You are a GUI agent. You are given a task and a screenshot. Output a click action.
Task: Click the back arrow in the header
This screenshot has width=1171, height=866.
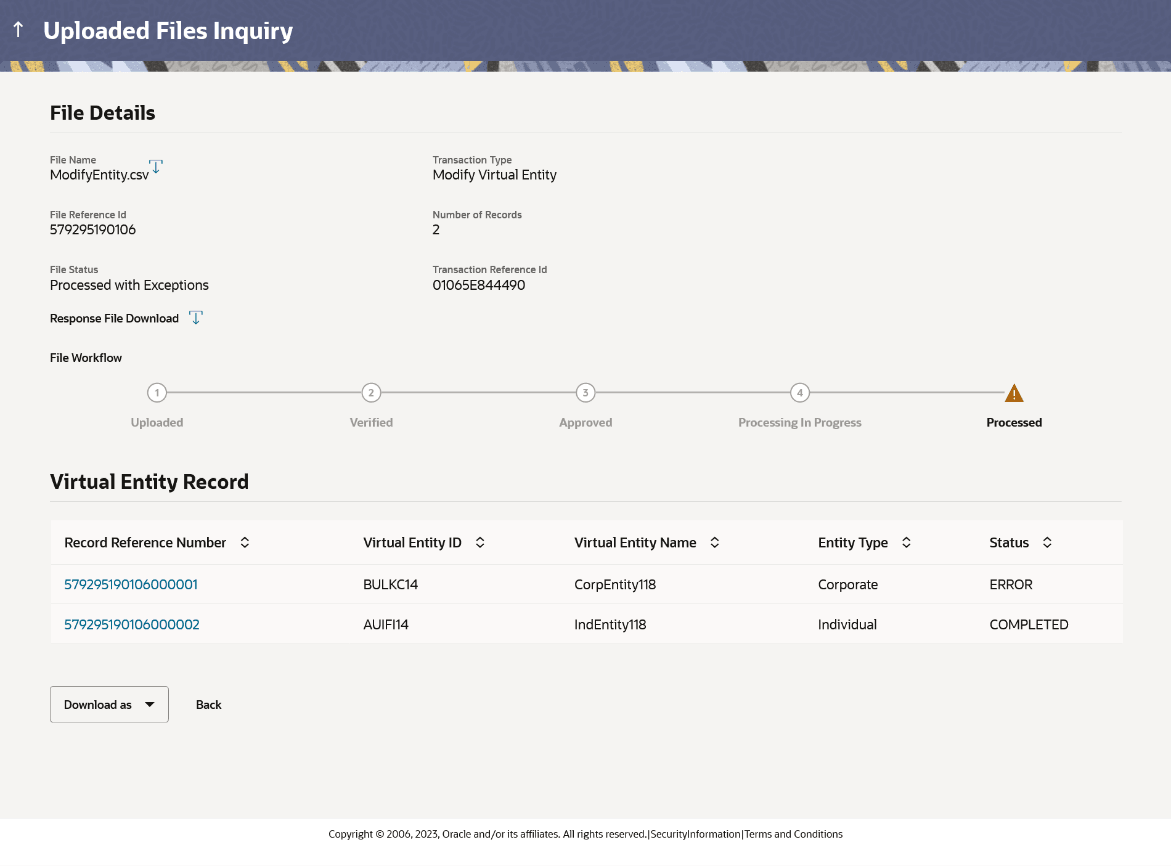[x=17, y=30]
